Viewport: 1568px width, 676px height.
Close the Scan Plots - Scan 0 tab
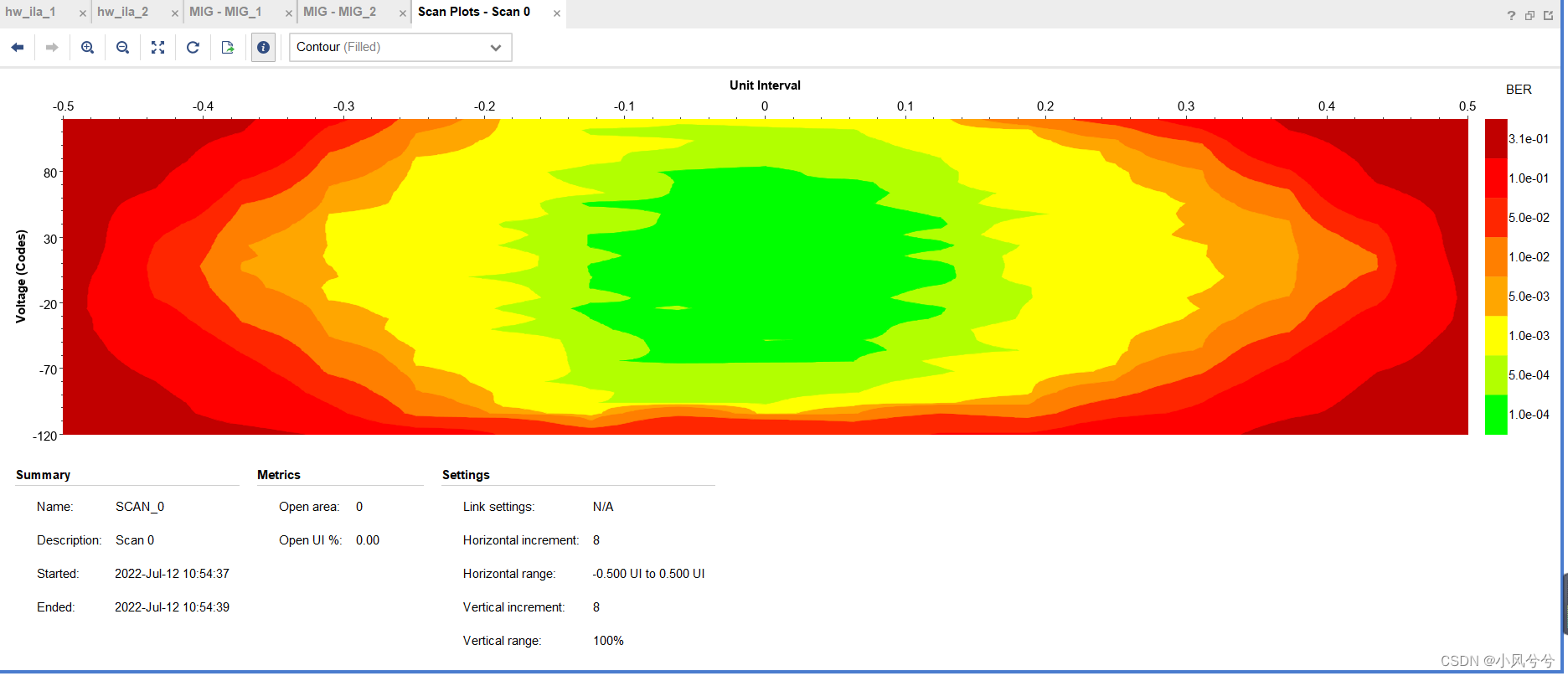click(x=557, y=13)
